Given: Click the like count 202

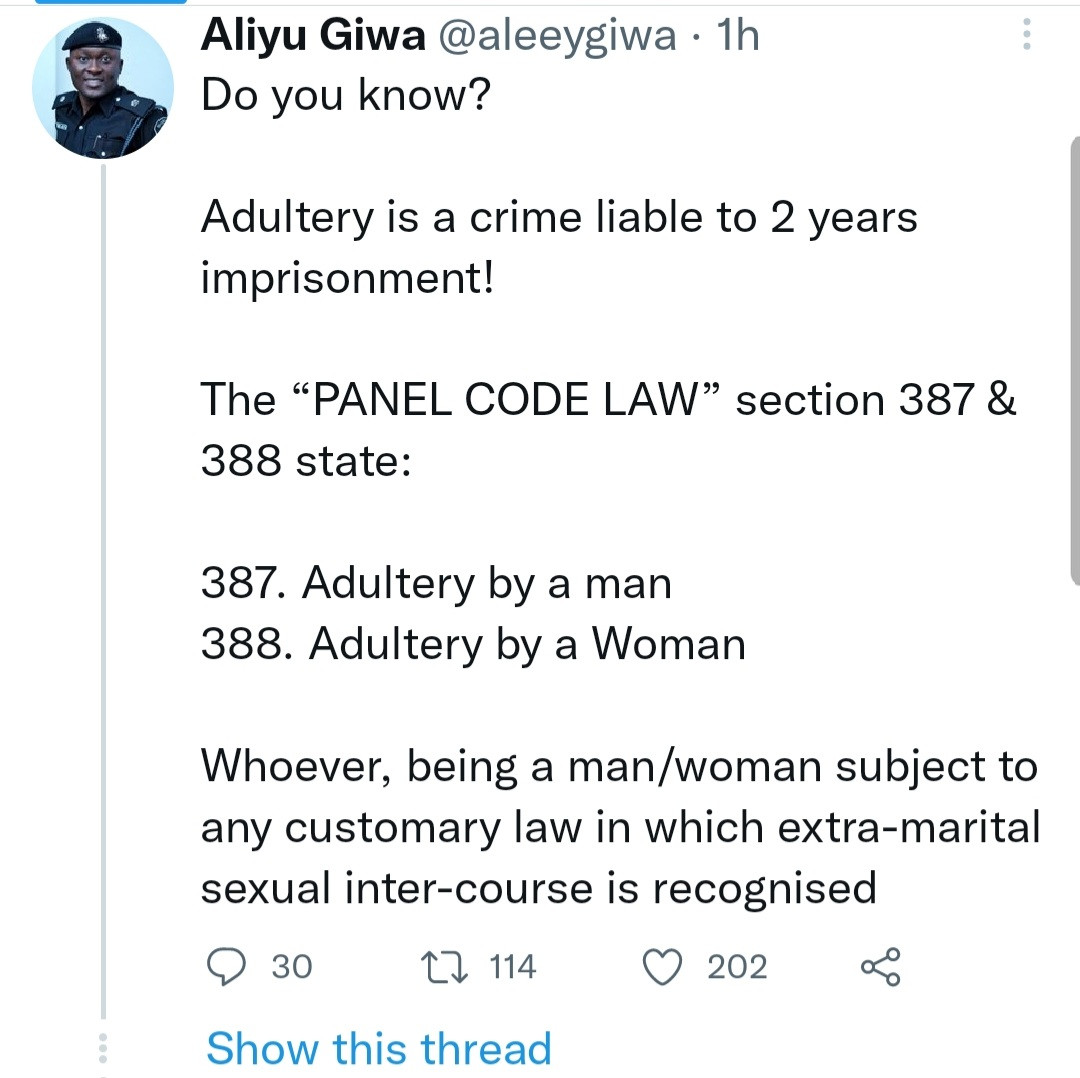Looking at the screenshot, I should 737,967.
